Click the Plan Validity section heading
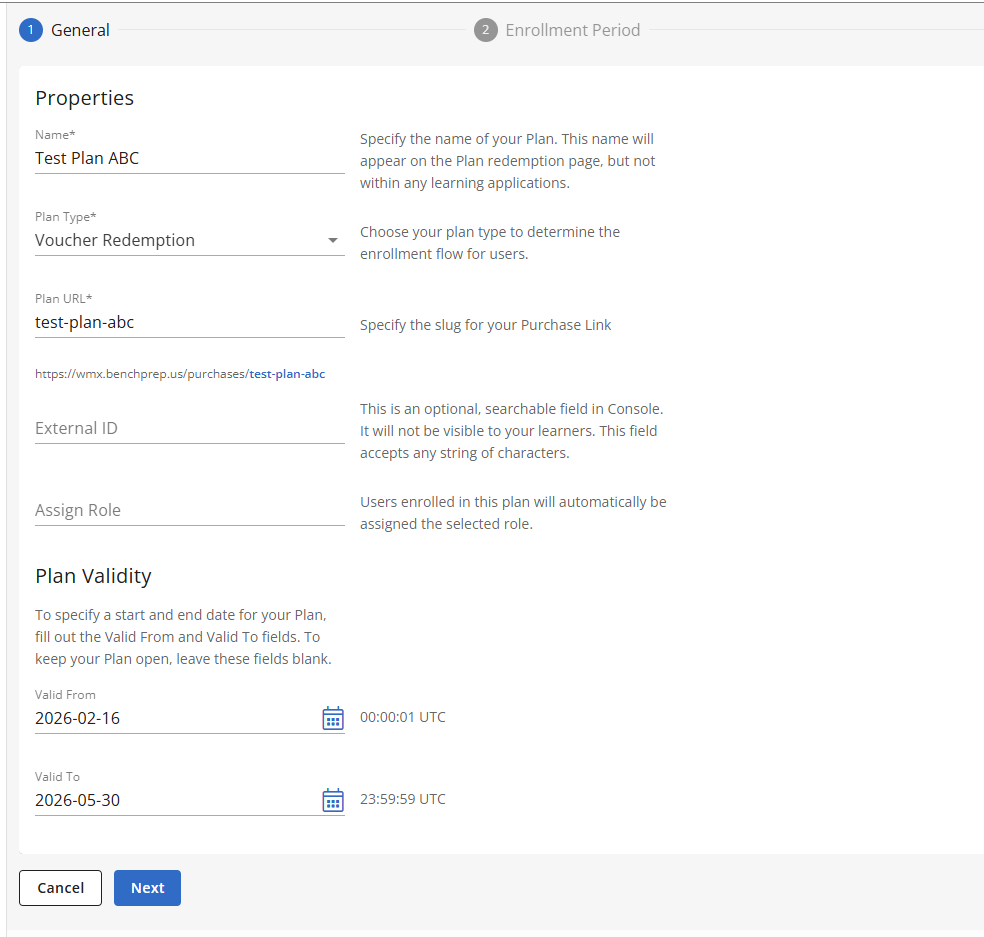The width and height of the screenshot is (984, 937). (x=93, y=576)
